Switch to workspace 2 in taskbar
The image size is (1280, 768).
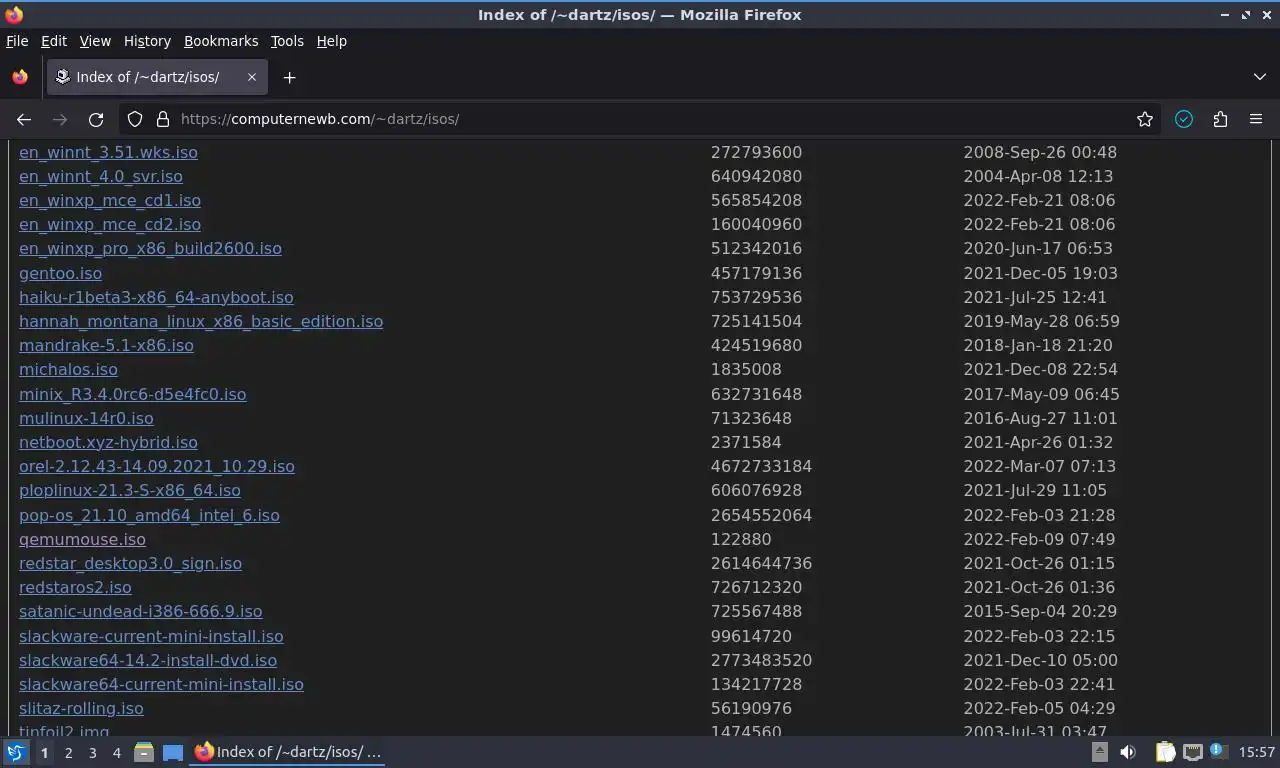click(x=69, y=752)
